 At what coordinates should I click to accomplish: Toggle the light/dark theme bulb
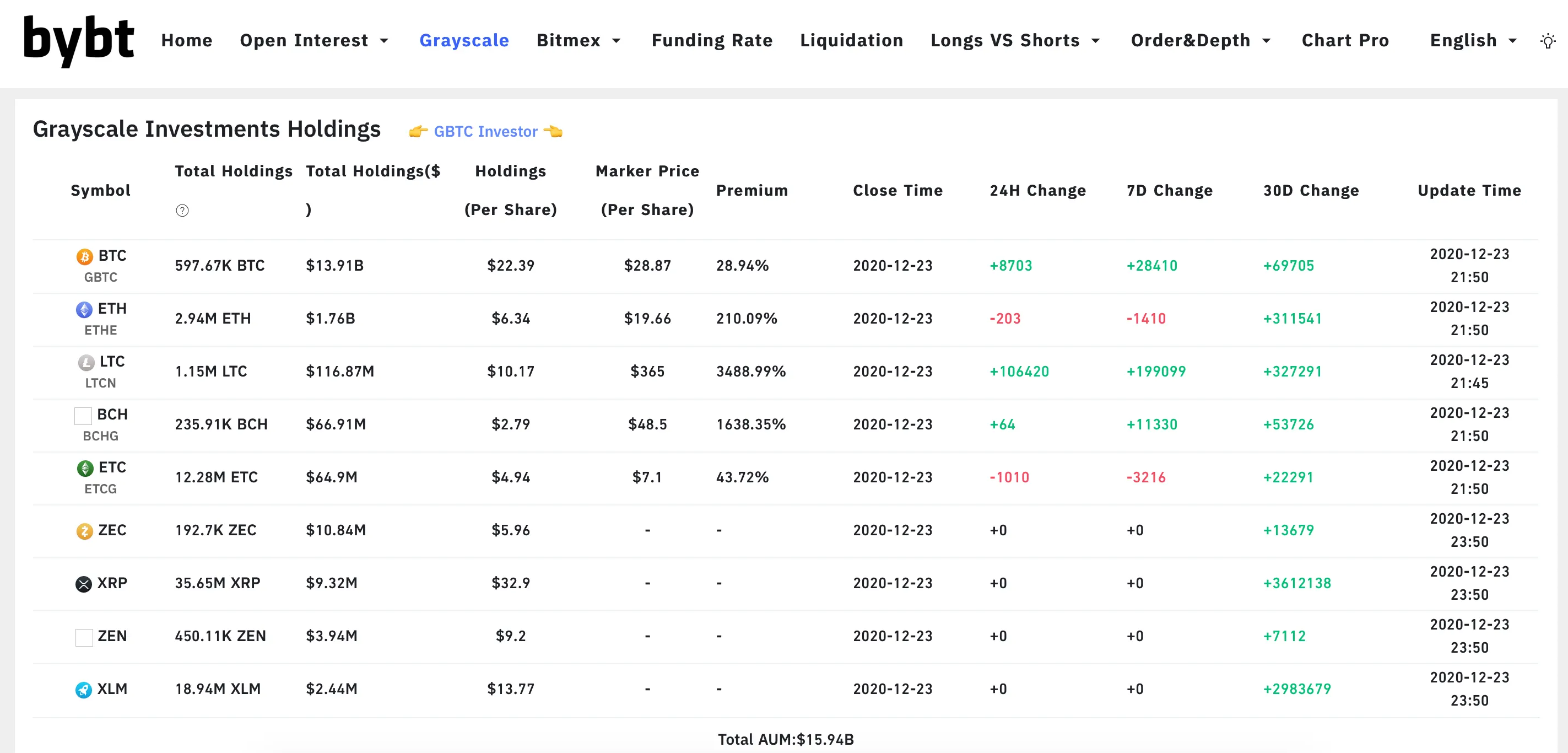point(1547,41)
